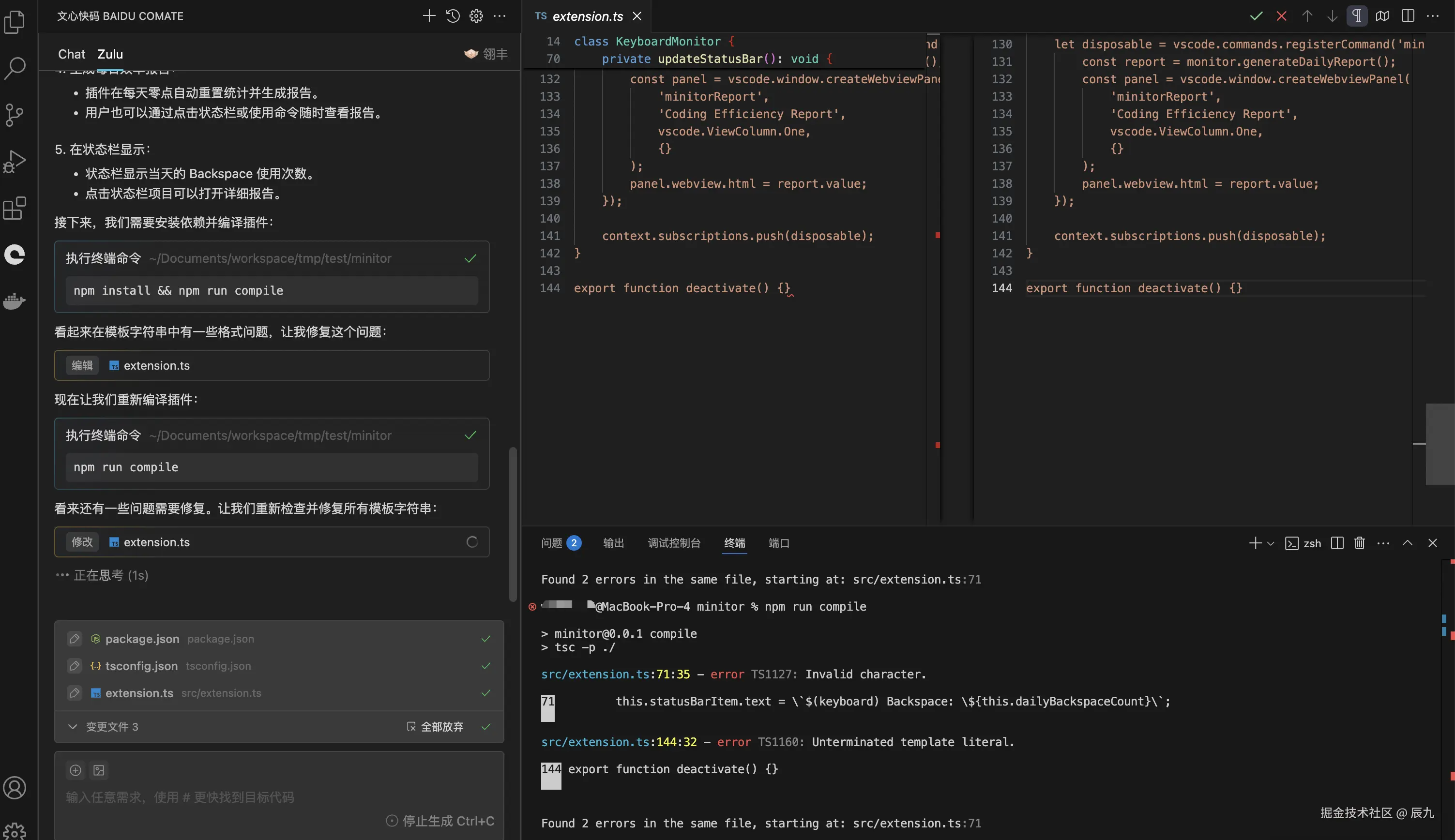The width and height of the screenshot is (1455, 840).
Task: Accept the package.json change checkmark
Action: coord(486,639)
